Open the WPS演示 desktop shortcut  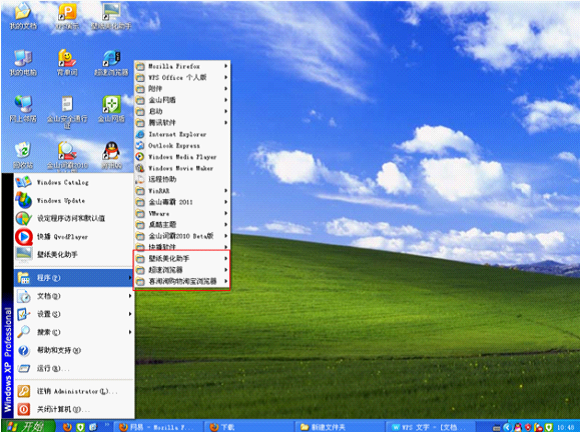[x=67, y=16]
